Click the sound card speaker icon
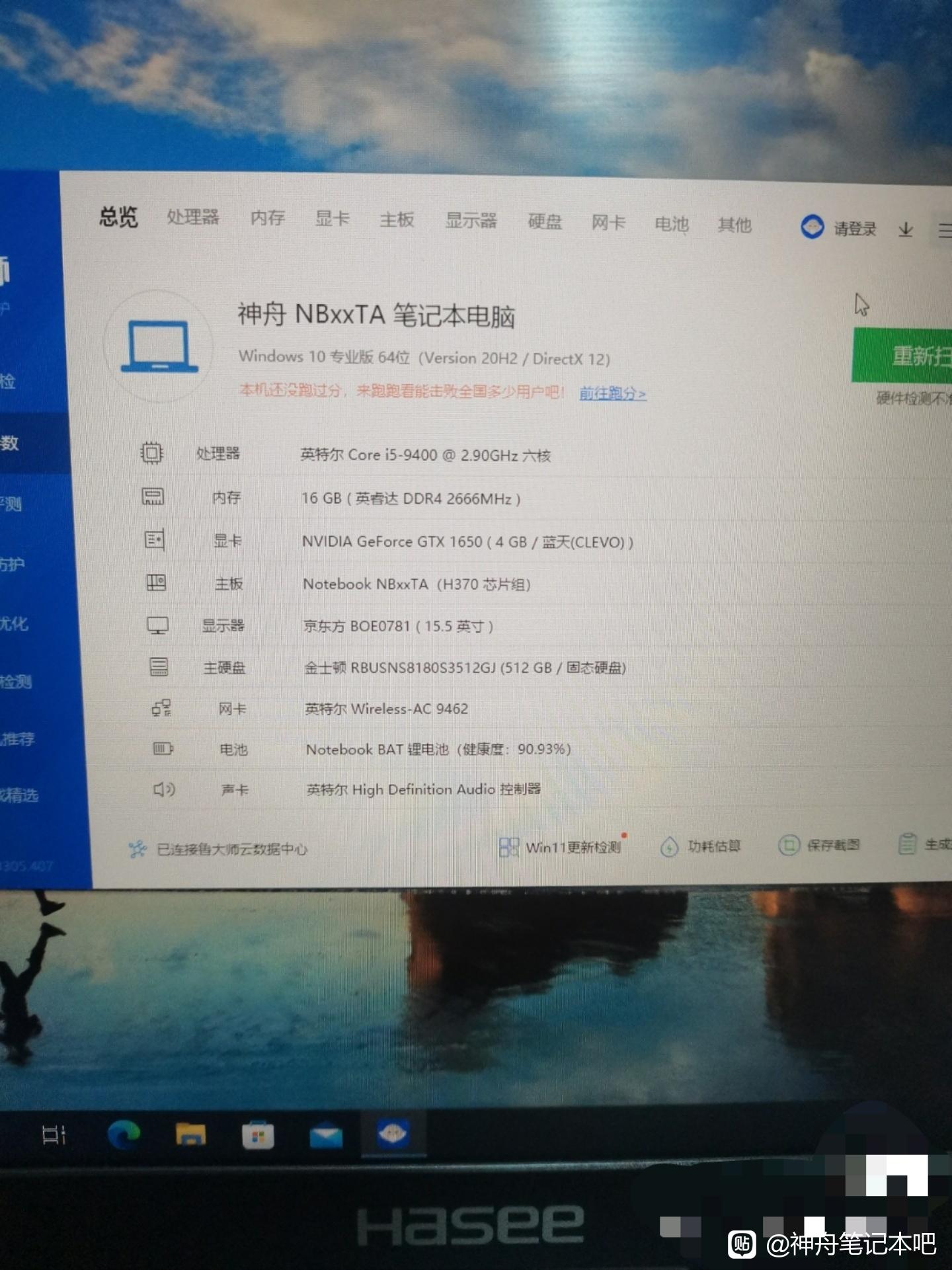This screenshot has height=1270, width=952. point(164,789)
